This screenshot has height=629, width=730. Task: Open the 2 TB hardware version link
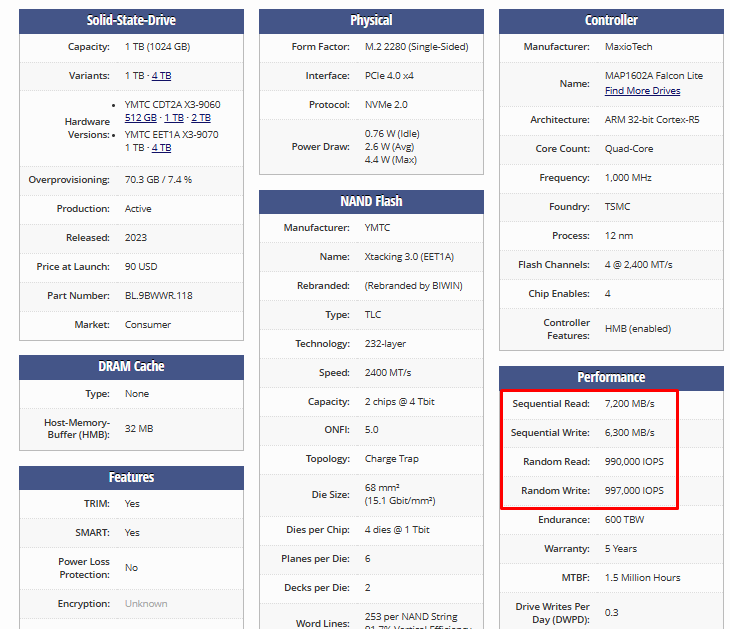pos(201,117)
